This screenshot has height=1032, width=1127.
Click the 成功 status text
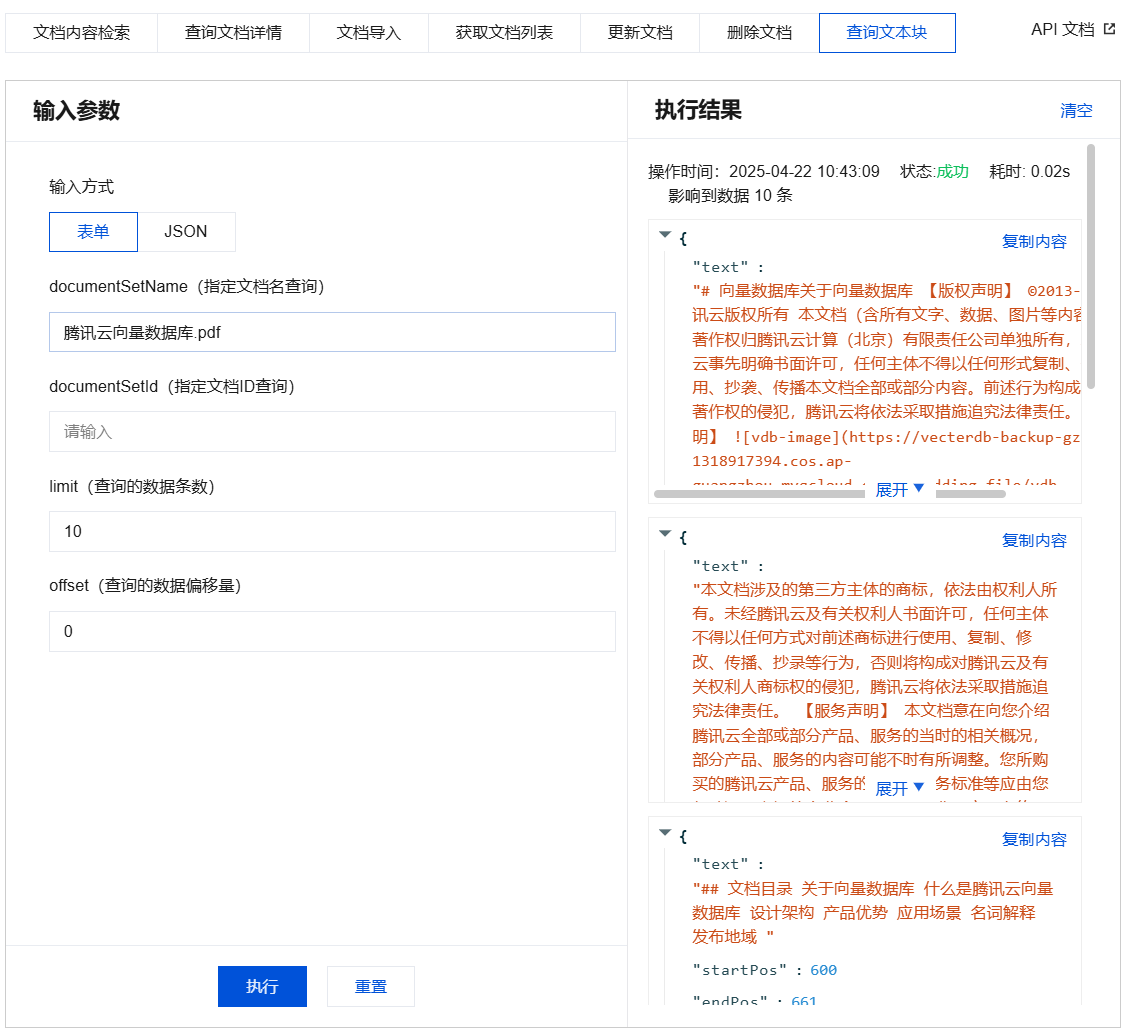[952, 172]
